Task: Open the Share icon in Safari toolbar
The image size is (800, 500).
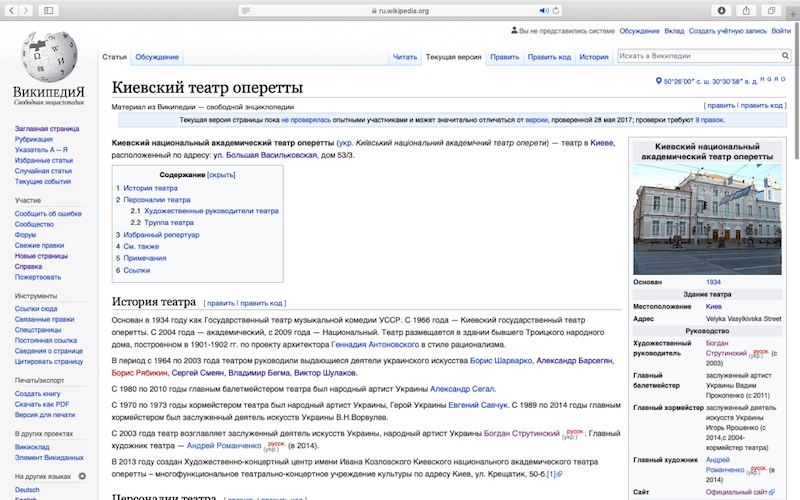Action: (746, 10)
